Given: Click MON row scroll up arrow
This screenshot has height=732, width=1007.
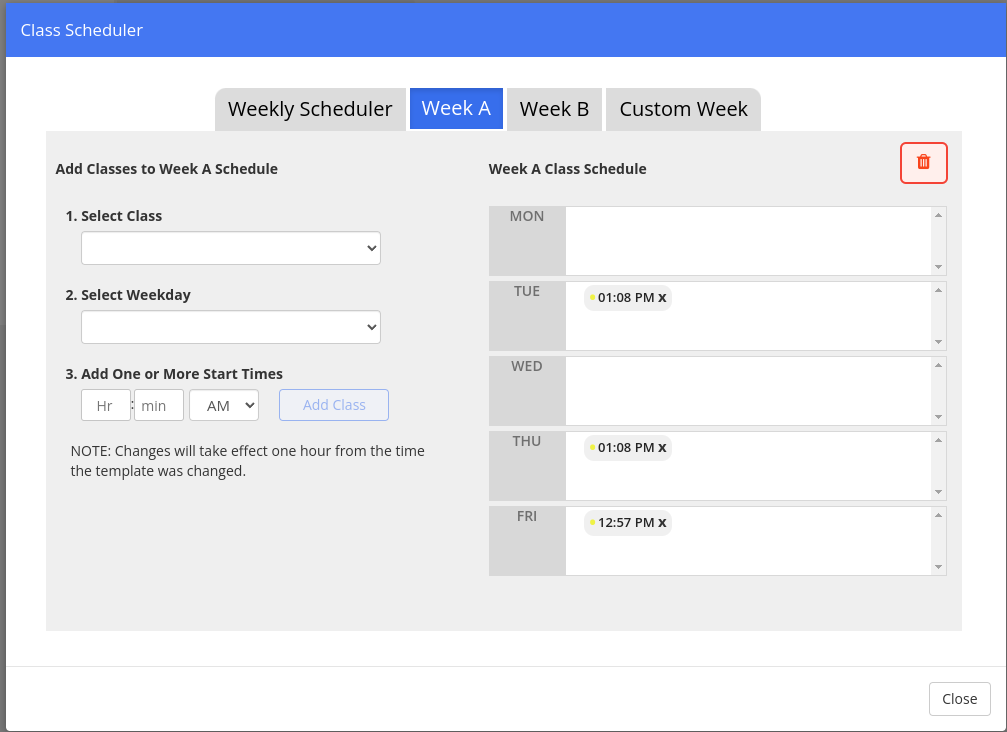Looking at the screenshot, I should click(x=938, y=215).
